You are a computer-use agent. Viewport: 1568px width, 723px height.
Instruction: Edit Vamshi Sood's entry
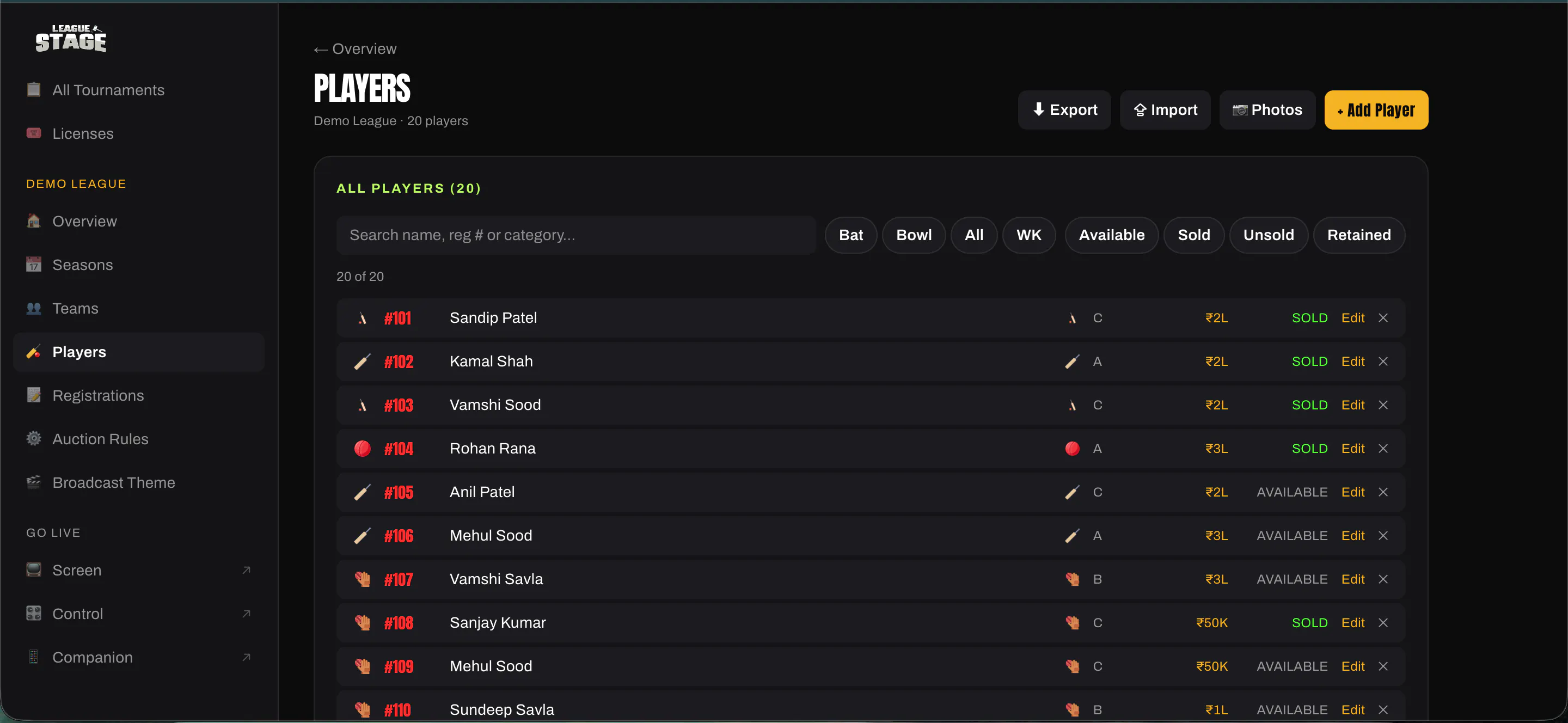click(1352, 405)
